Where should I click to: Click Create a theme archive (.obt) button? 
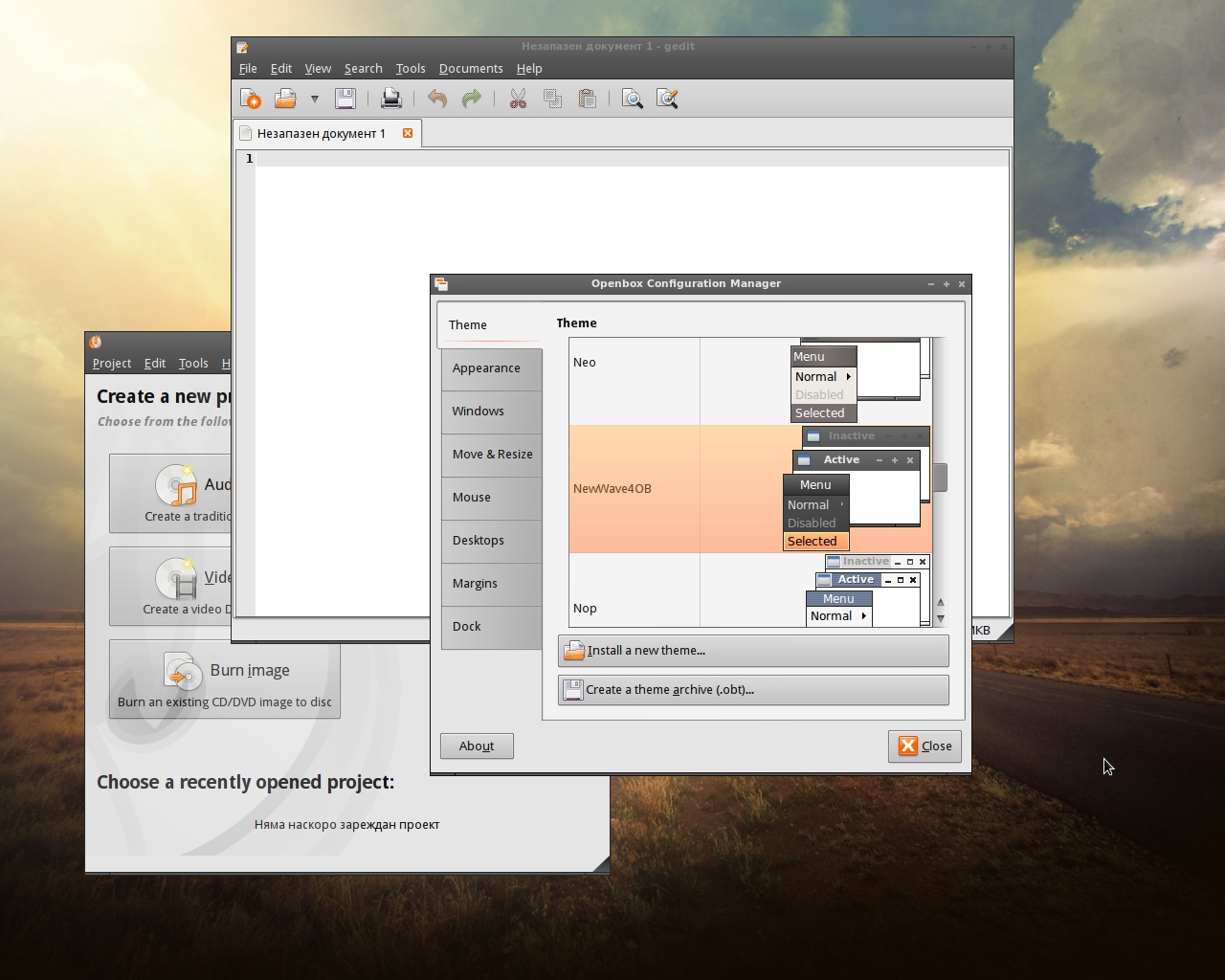pyautogui.click(x=753, y=690)
